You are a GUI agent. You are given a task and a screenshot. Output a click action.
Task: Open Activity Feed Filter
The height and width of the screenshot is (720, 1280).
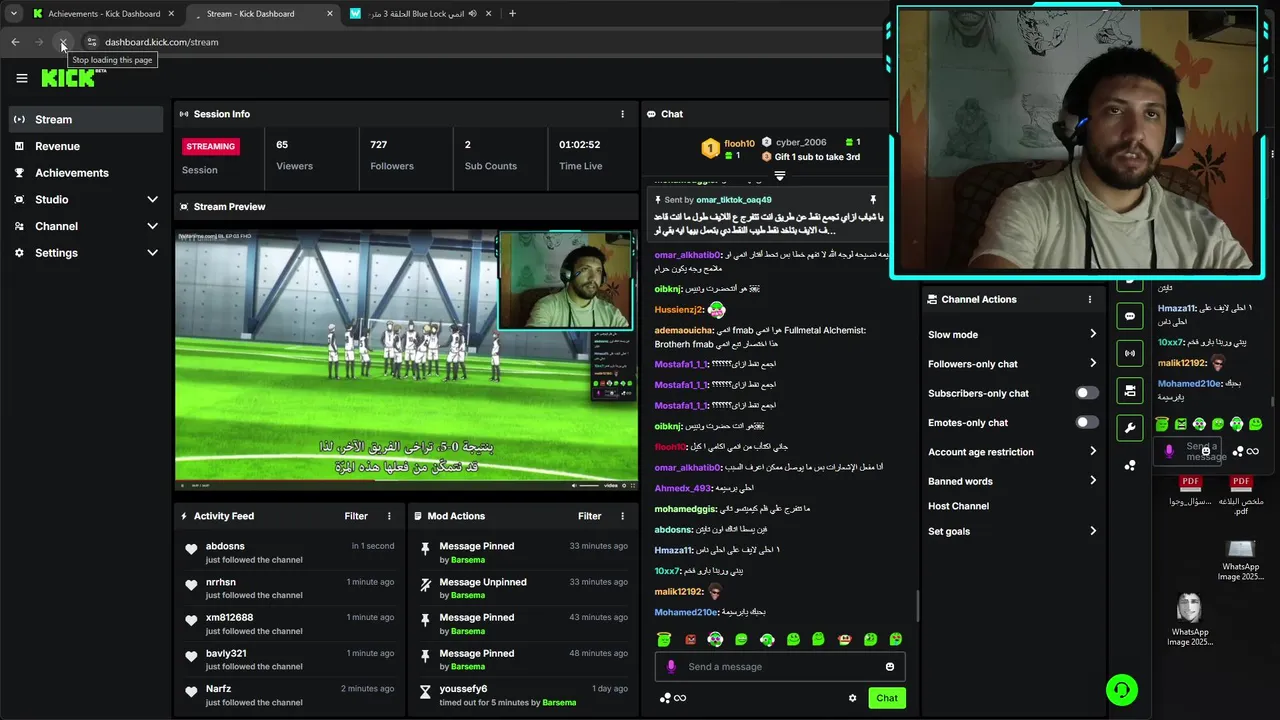pos(356,516)
